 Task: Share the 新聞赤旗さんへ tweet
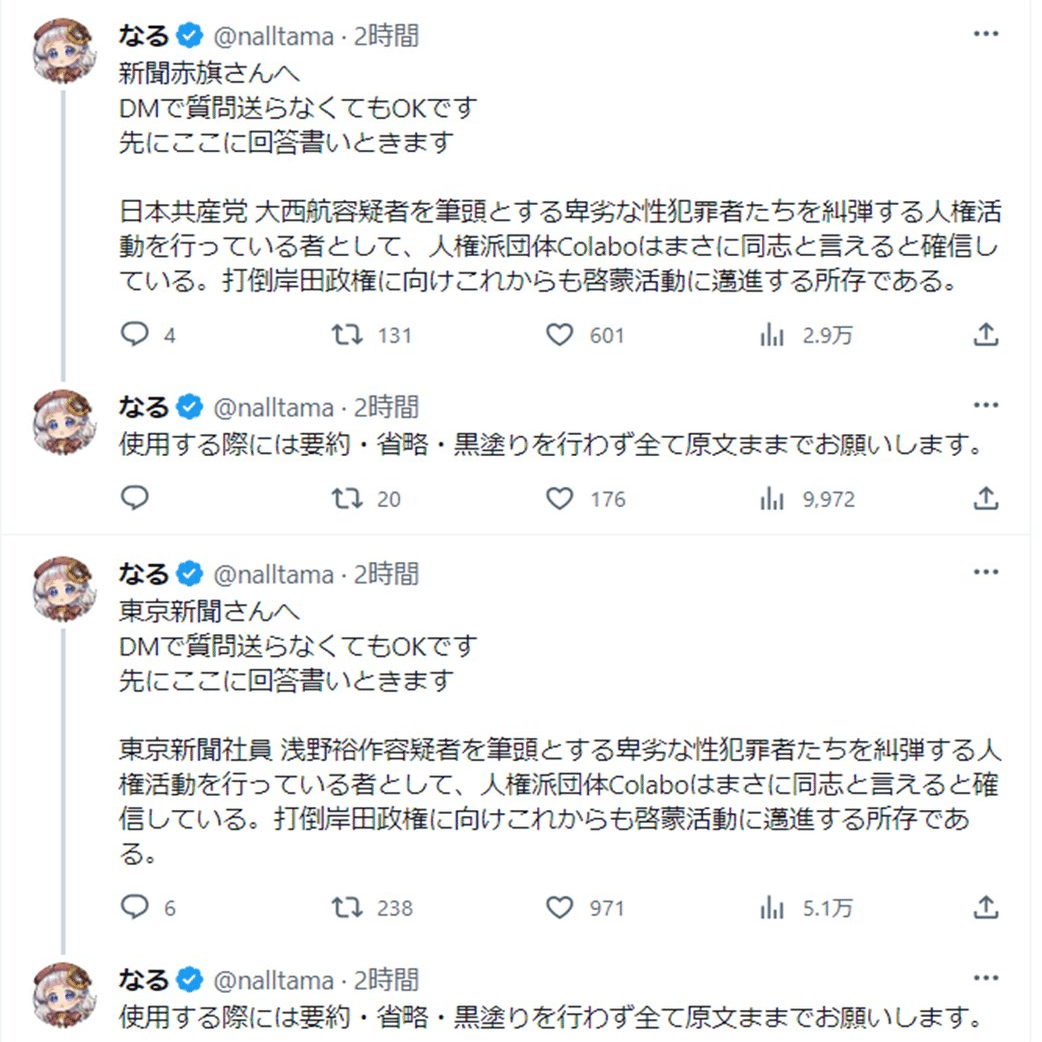pos(986,334)
